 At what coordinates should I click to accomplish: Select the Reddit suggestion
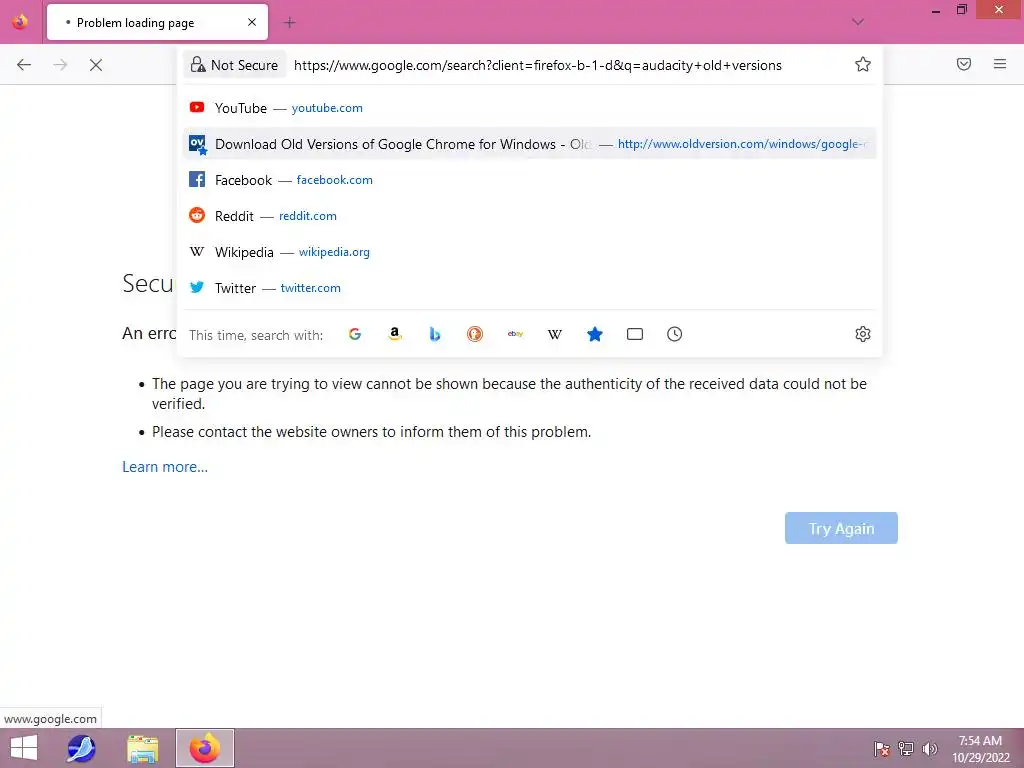(x=530, y=216)
